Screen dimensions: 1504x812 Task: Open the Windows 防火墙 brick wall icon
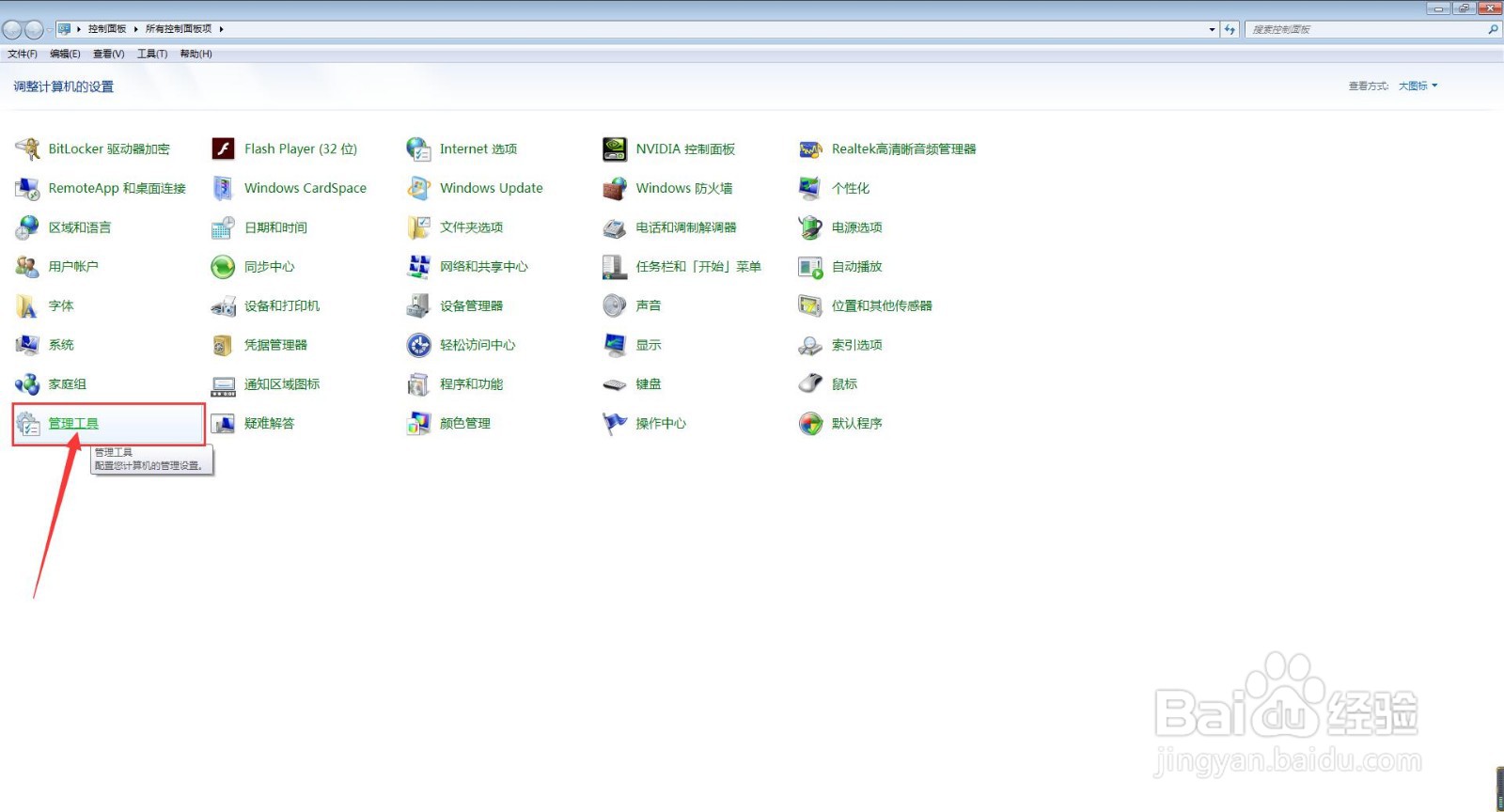coord(615,188)
